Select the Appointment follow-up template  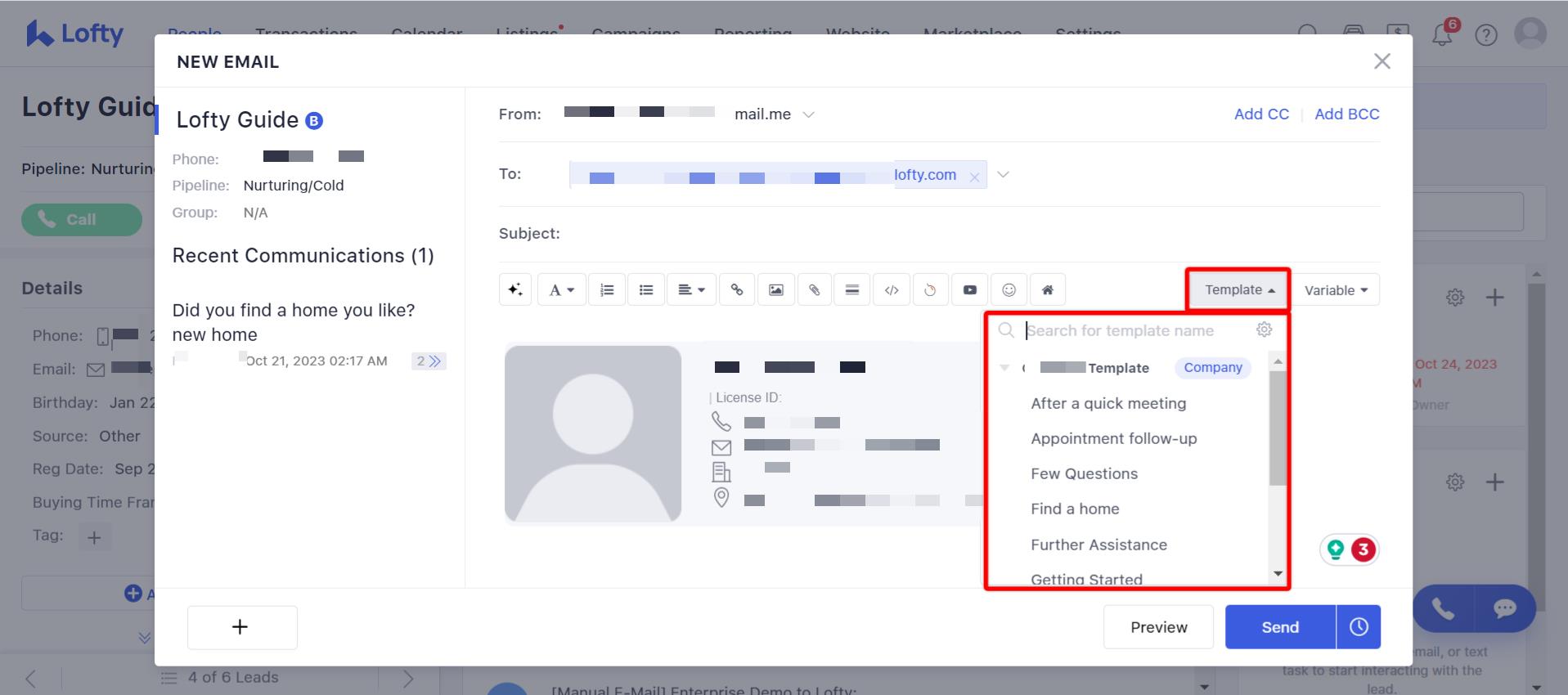coord(1113,438)
